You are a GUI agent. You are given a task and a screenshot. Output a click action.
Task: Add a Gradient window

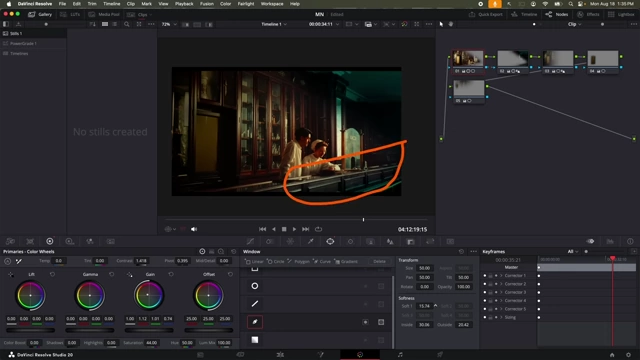(x=346, y=261)
